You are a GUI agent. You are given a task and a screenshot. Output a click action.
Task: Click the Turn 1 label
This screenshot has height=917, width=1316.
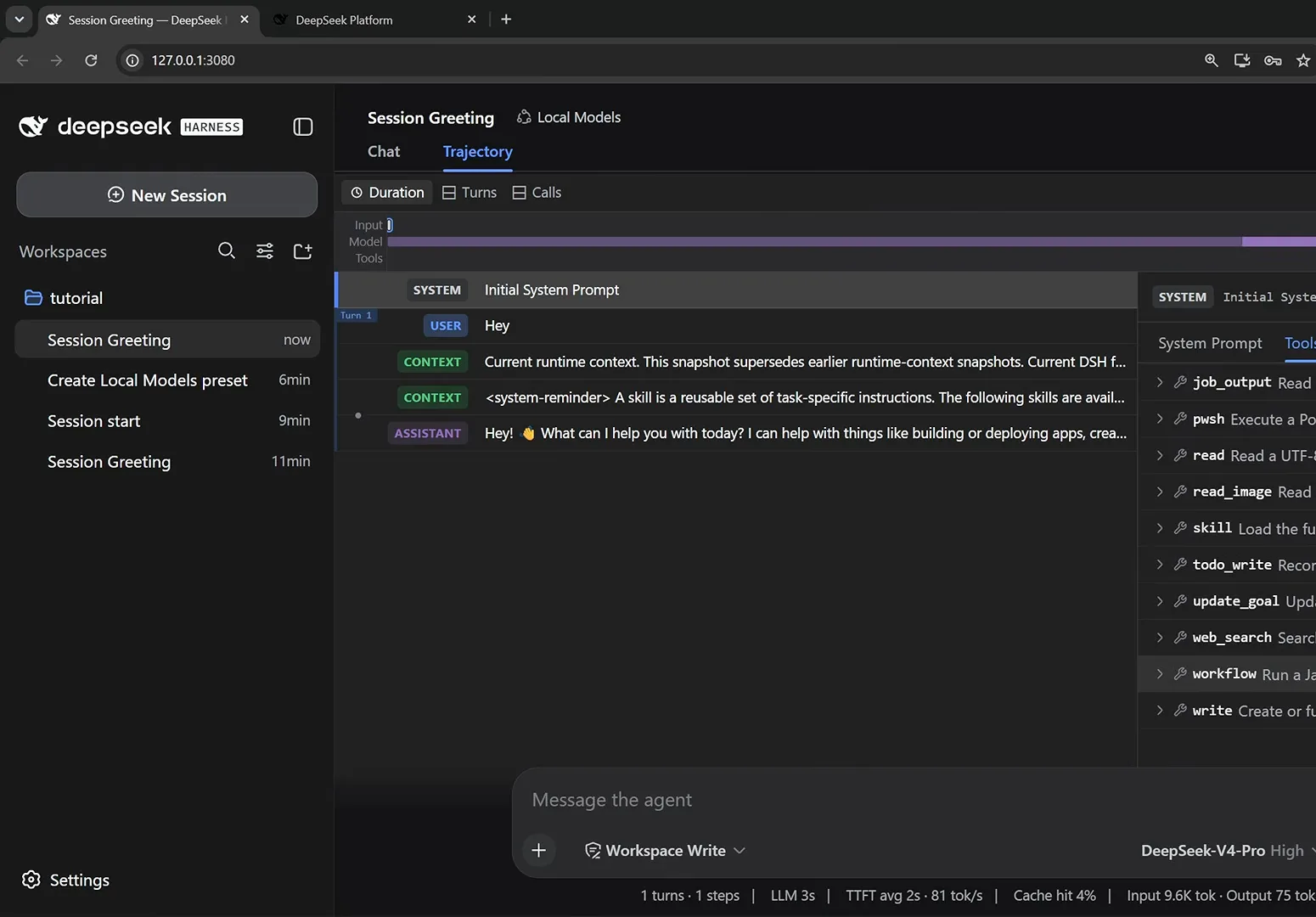356,316
